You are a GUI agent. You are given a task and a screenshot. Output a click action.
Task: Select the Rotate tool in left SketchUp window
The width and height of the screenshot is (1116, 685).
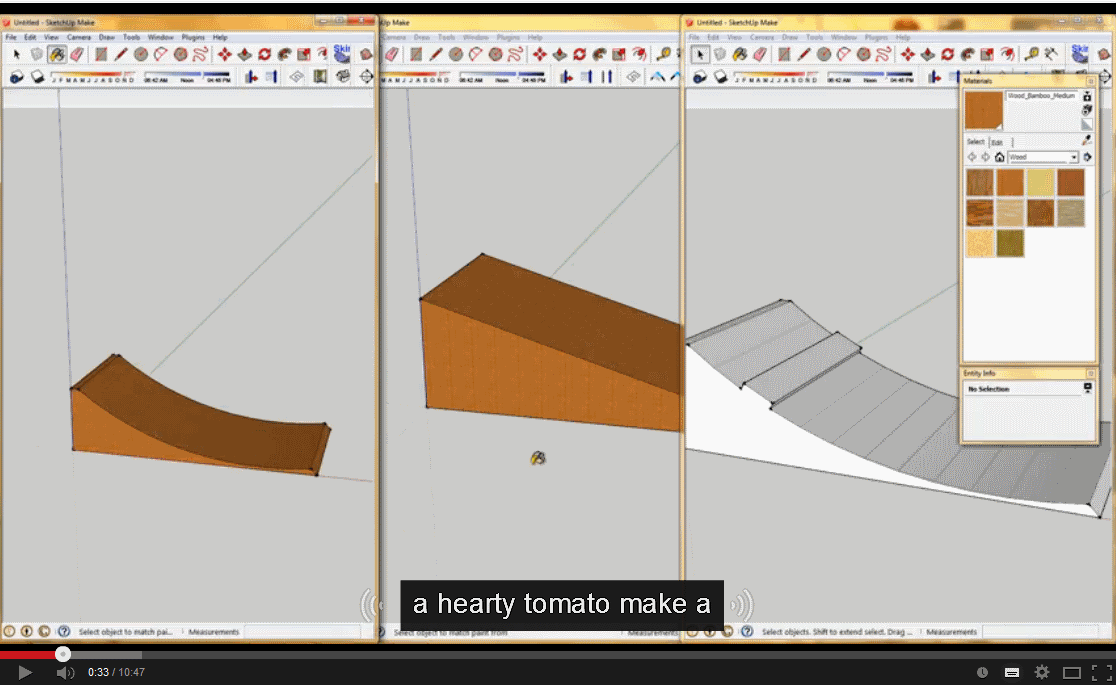pyautogui.click(x=264, y=54)
